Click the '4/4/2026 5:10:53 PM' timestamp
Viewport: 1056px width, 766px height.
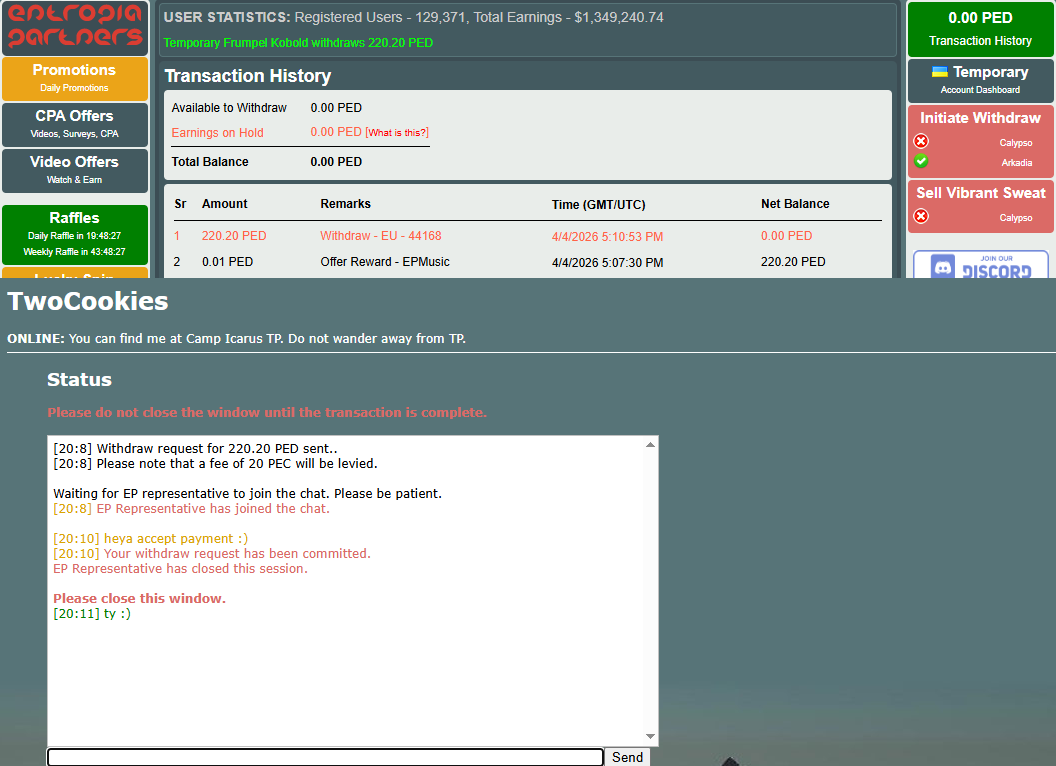pos(607,236)
